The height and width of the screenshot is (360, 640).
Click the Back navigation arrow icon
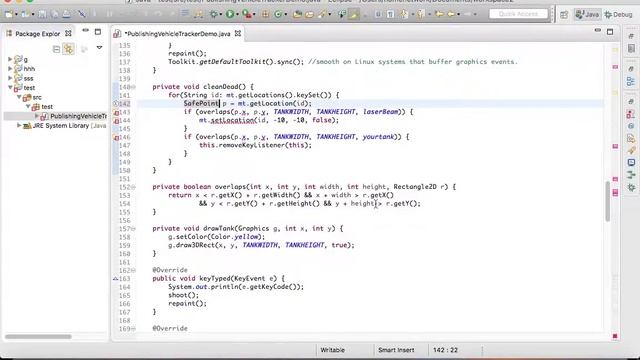451,14
